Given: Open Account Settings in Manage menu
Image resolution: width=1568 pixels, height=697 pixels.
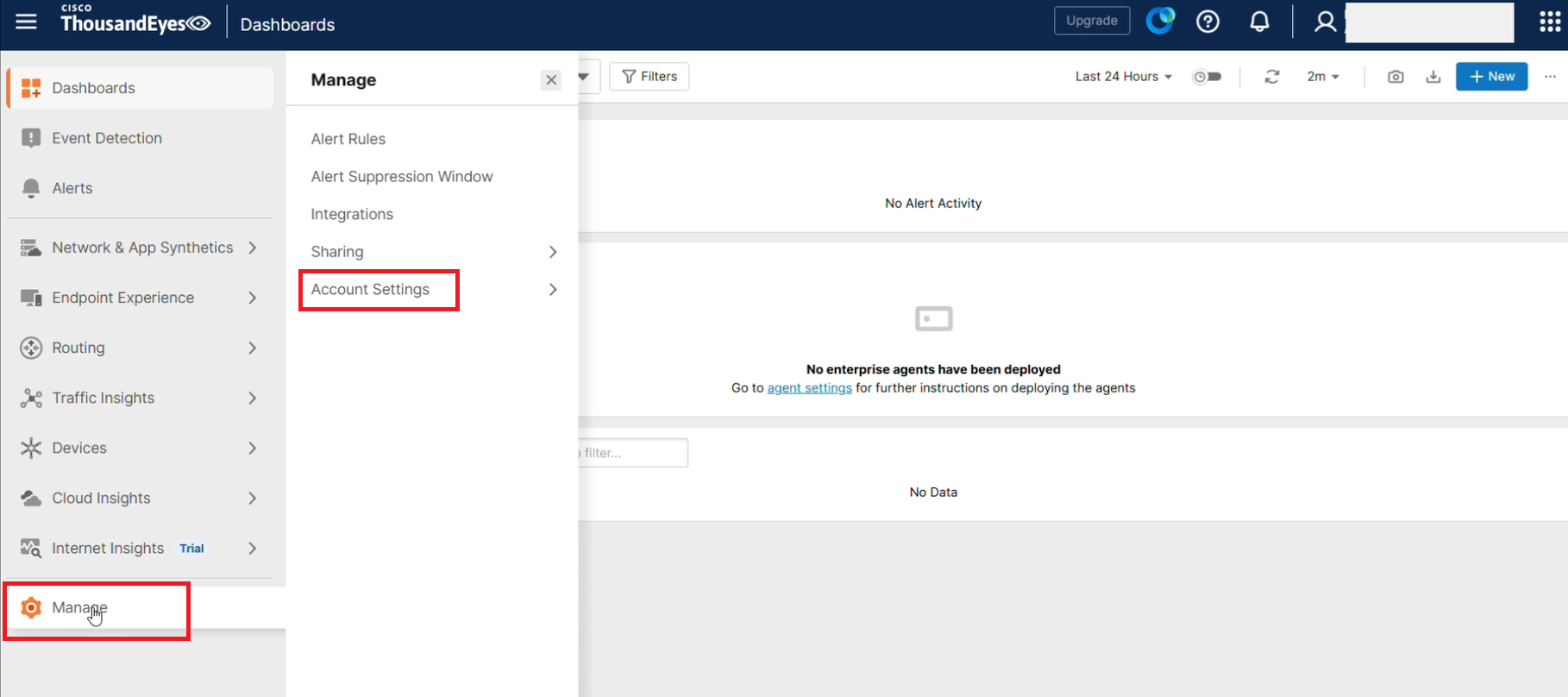Looking at the screenshot, I should 370,290.
